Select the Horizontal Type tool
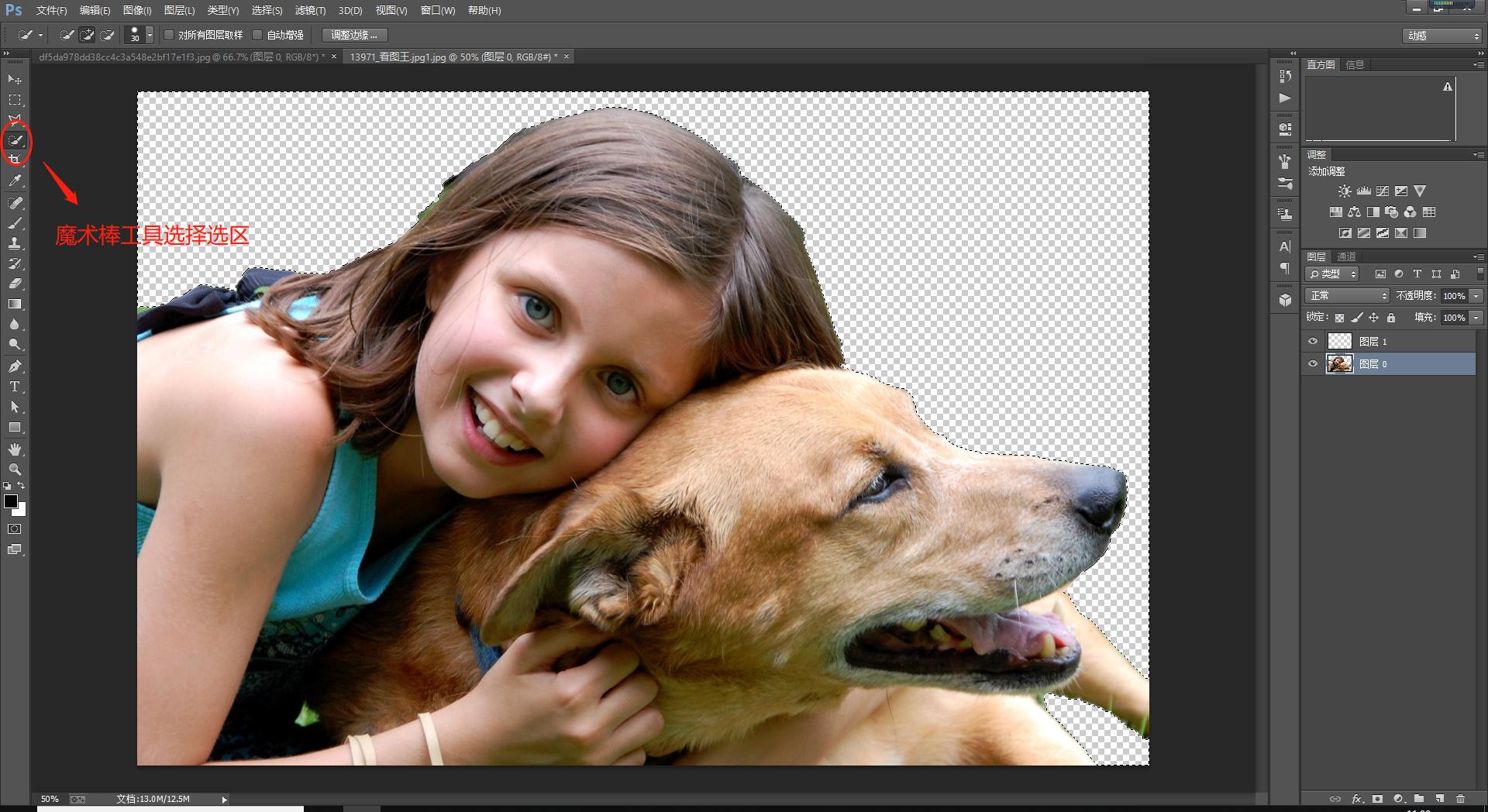The height and width of the screenshot is (812, 1488). coord(15,387)
